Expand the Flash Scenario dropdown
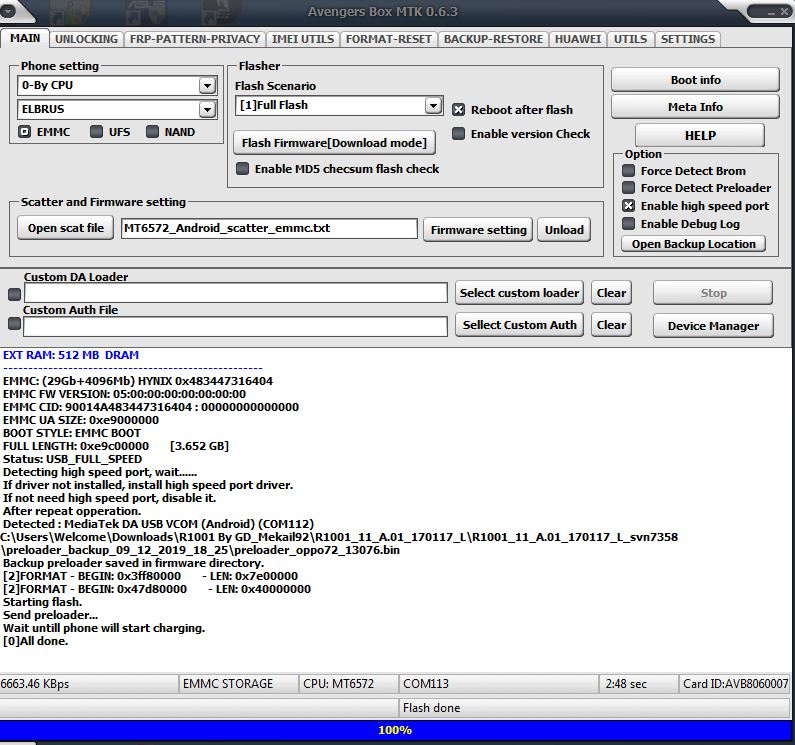The width and height of the screenshot is (795, 745). [x=433, y=105]
